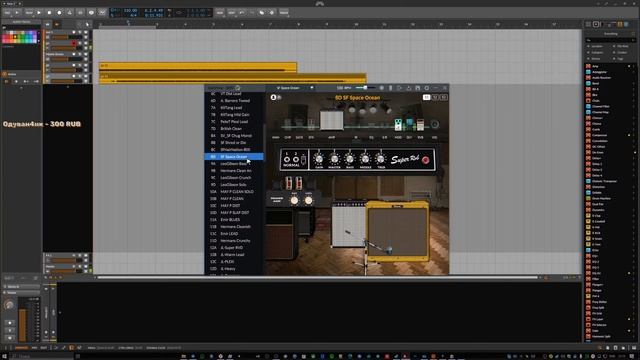Toggle the CMP block label

pyautogui.click(x=288, y=138)
